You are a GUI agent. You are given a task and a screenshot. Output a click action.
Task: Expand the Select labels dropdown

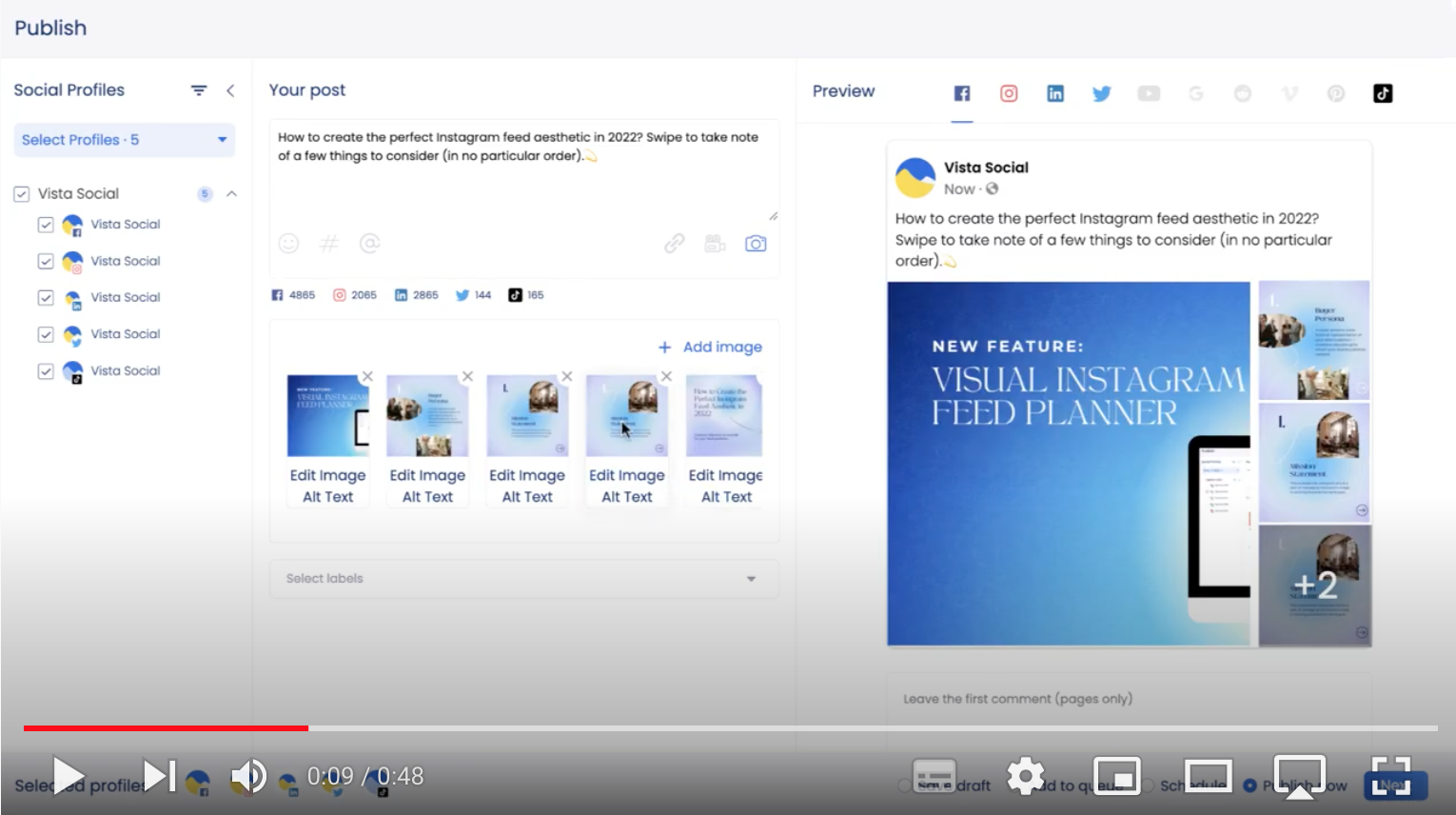coord(523,579)
